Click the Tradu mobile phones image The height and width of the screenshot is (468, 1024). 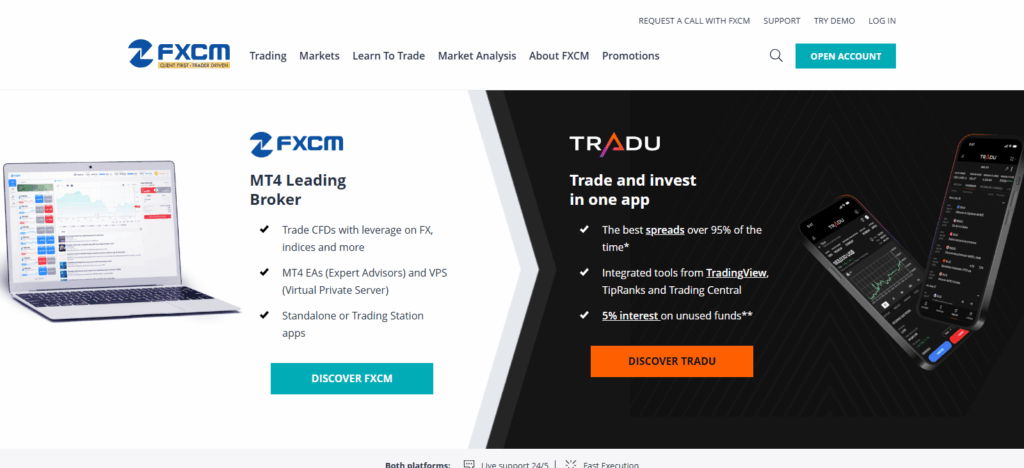(911, 252)
